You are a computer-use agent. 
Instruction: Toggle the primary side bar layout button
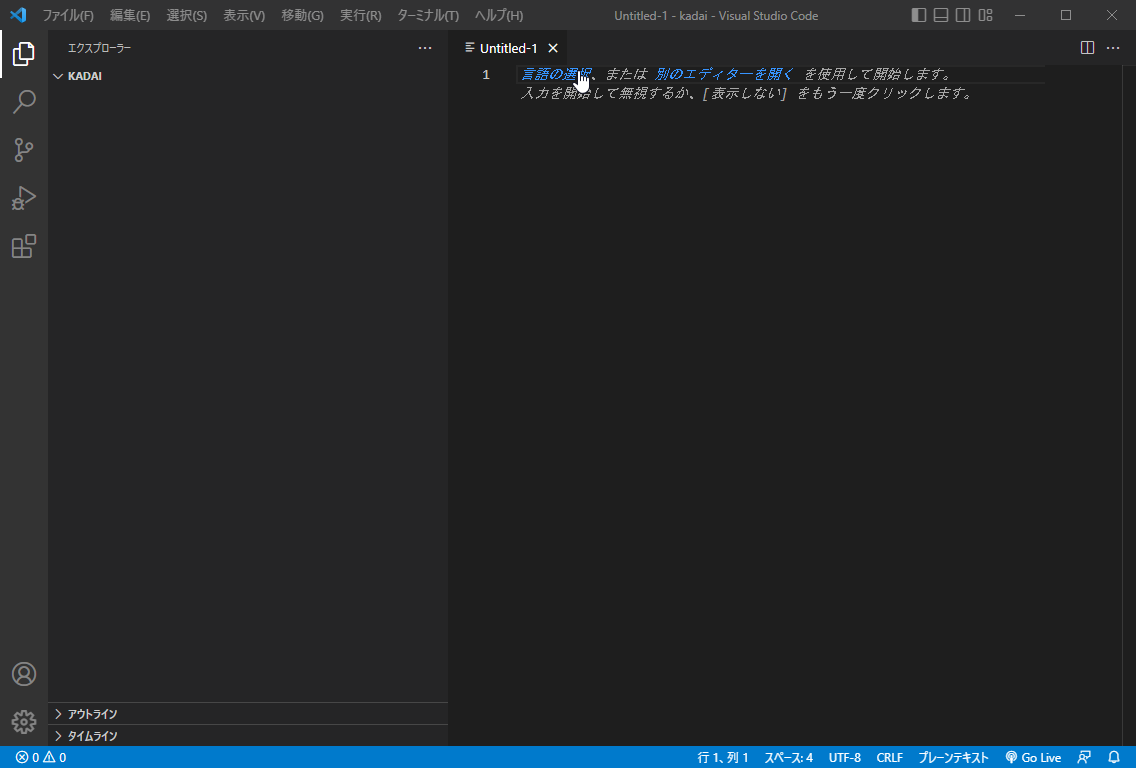pos(919,15)
